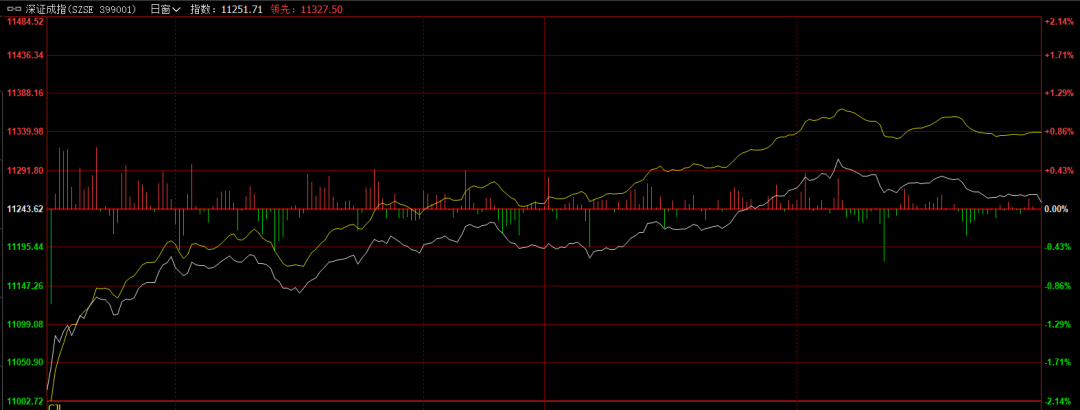
Task: Click the -2.14% label on right axis
Action: pos(1059,400)
